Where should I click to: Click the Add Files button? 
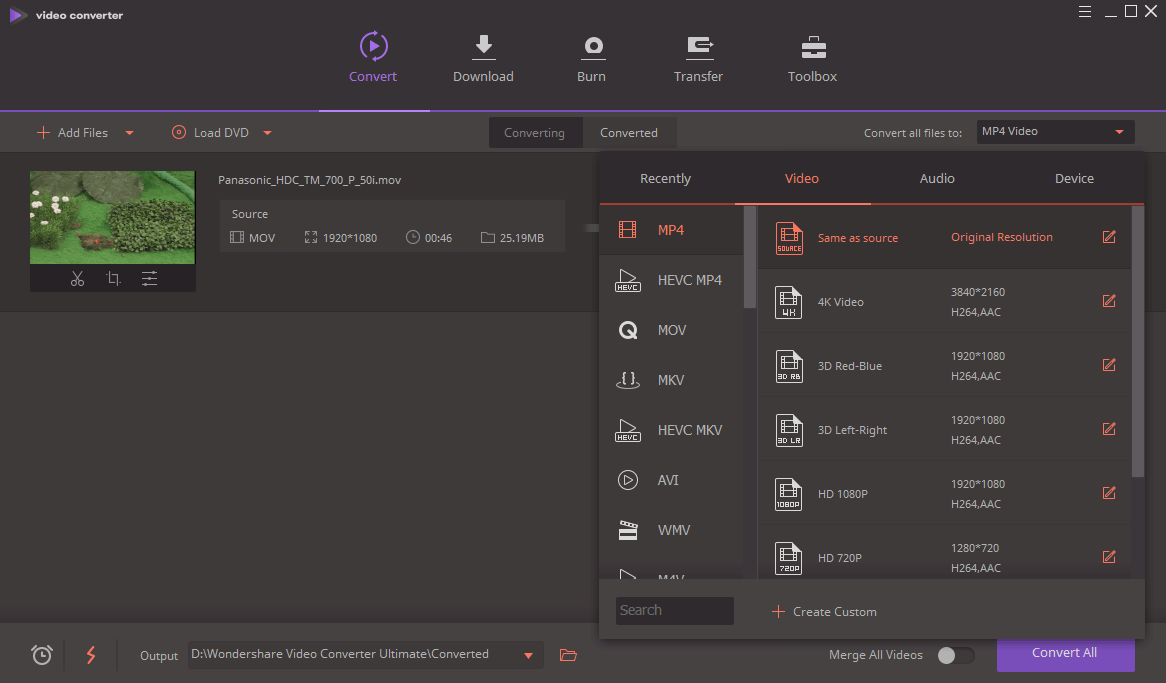tap(72, 132)
